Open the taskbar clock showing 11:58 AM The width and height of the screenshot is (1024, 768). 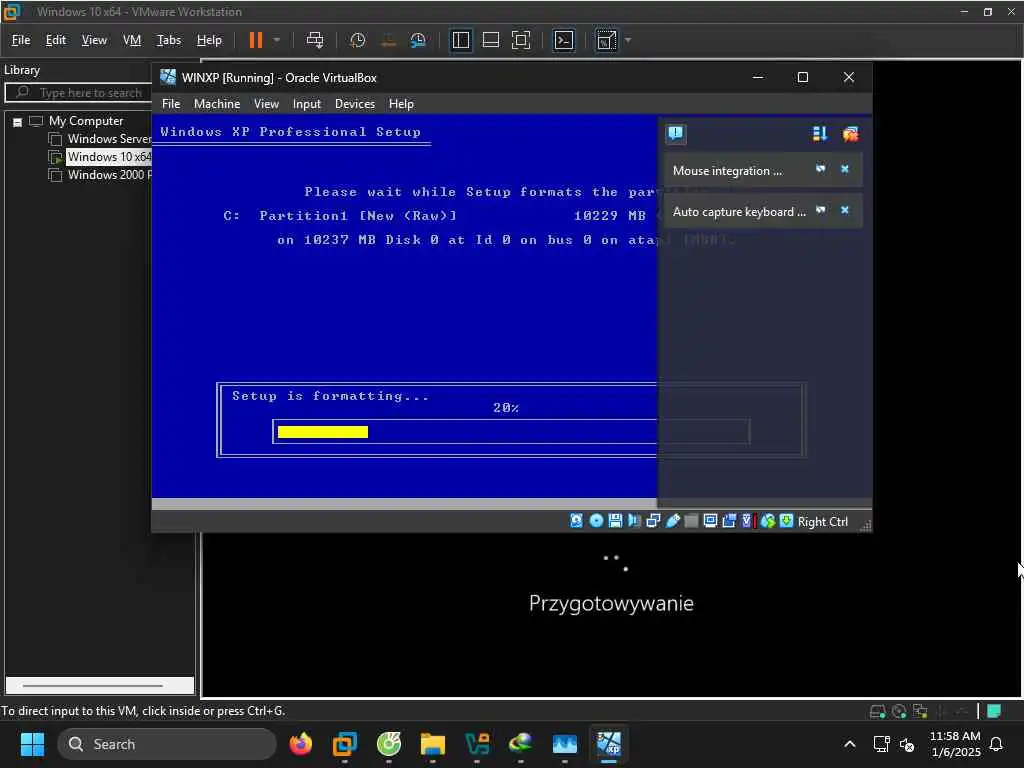[x=955, y=744]
